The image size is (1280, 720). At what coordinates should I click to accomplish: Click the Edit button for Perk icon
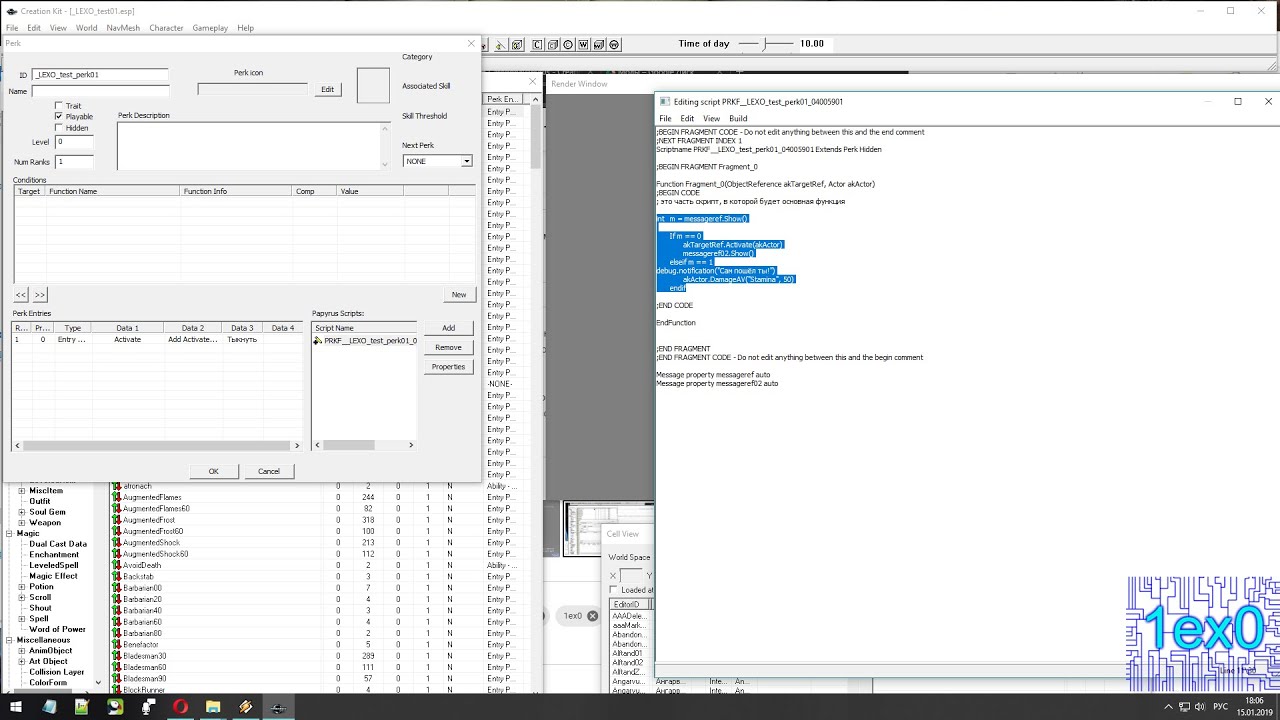(327, 89)
